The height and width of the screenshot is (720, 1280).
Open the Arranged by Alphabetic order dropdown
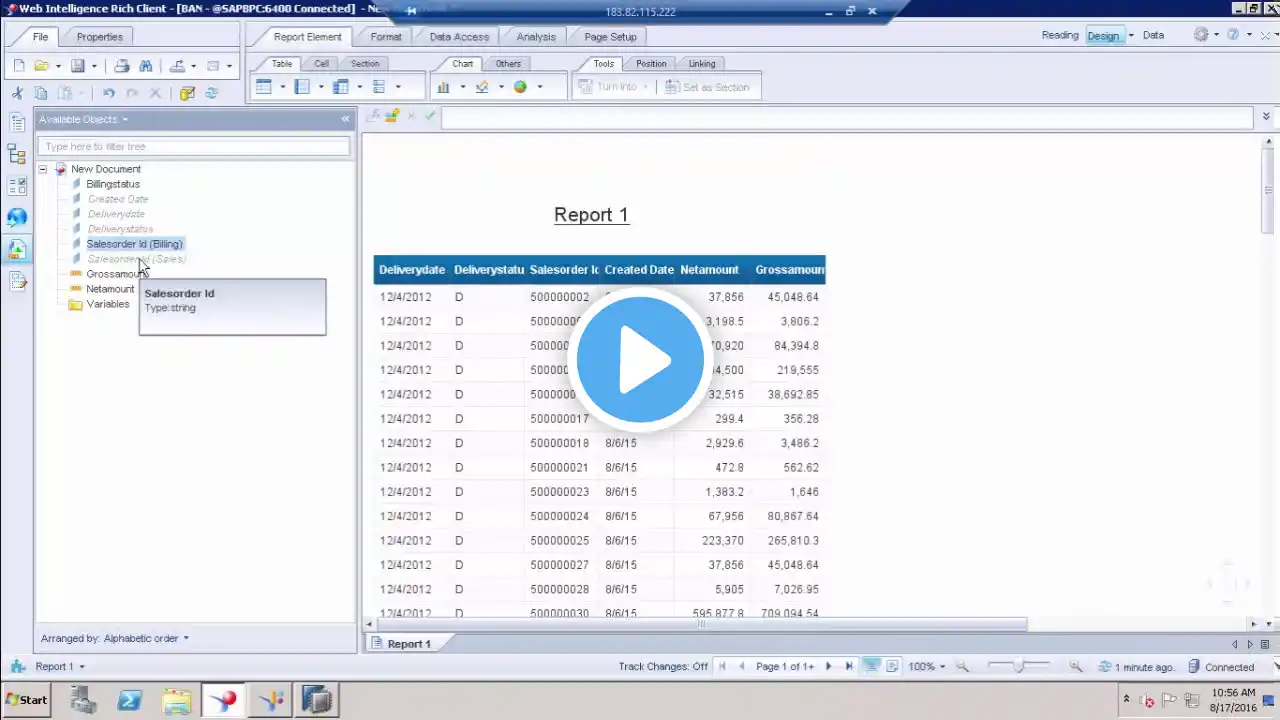point(115,638)
